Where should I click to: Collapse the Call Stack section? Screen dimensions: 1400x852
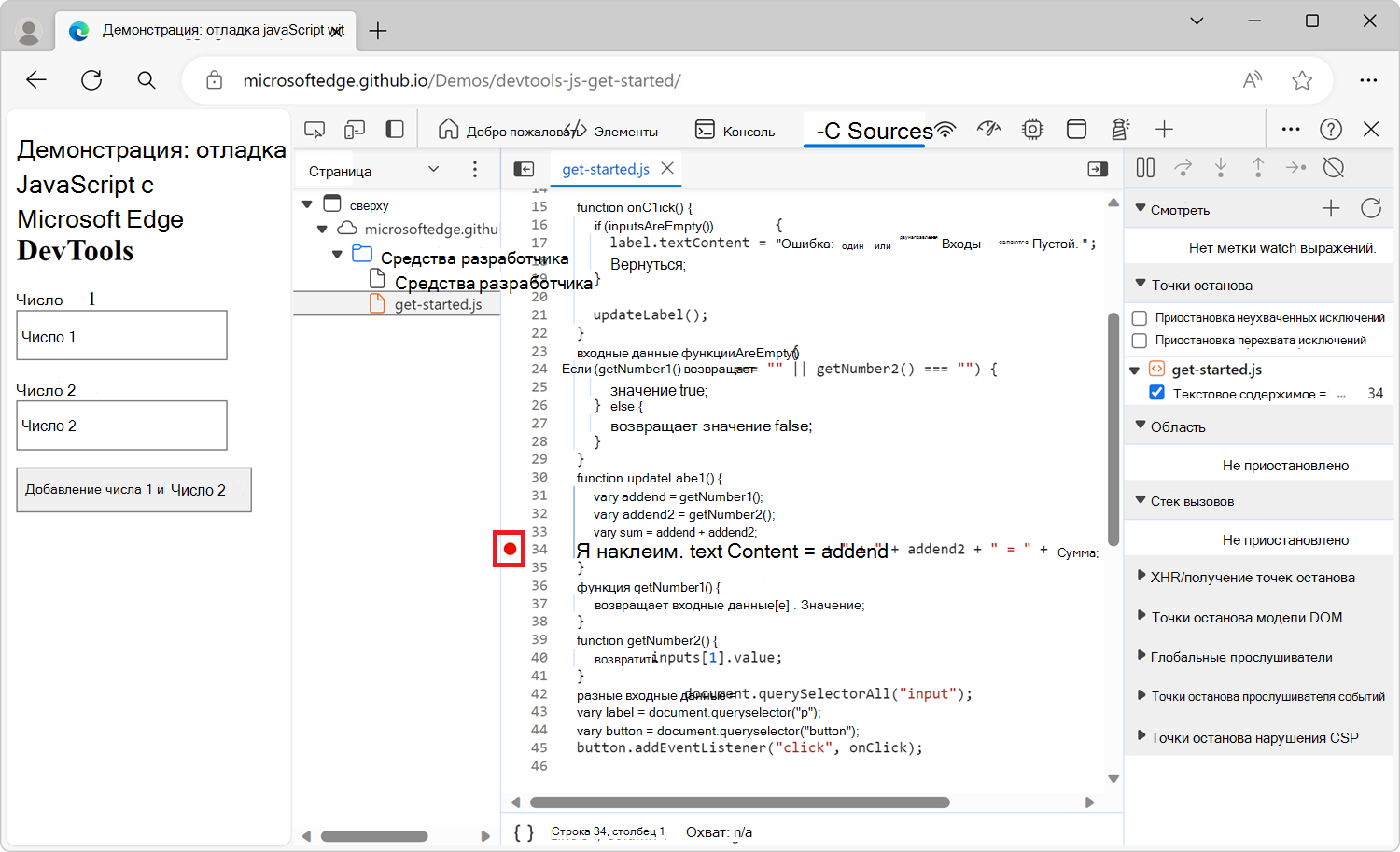pos(1141,499)
